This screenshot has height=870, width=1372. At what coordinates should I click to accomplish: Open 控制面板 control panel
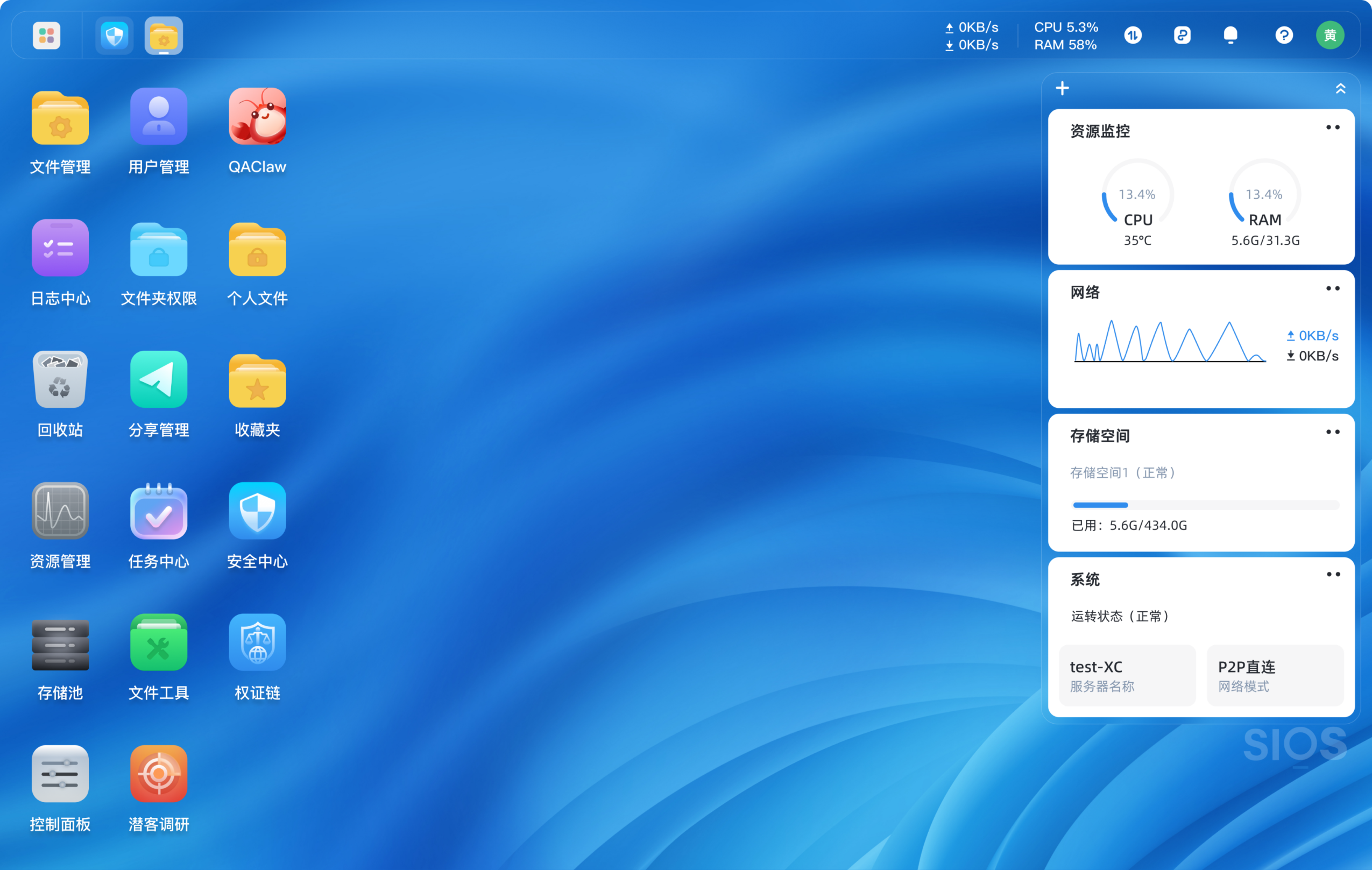pyautogui.click(x=60, y=774)
